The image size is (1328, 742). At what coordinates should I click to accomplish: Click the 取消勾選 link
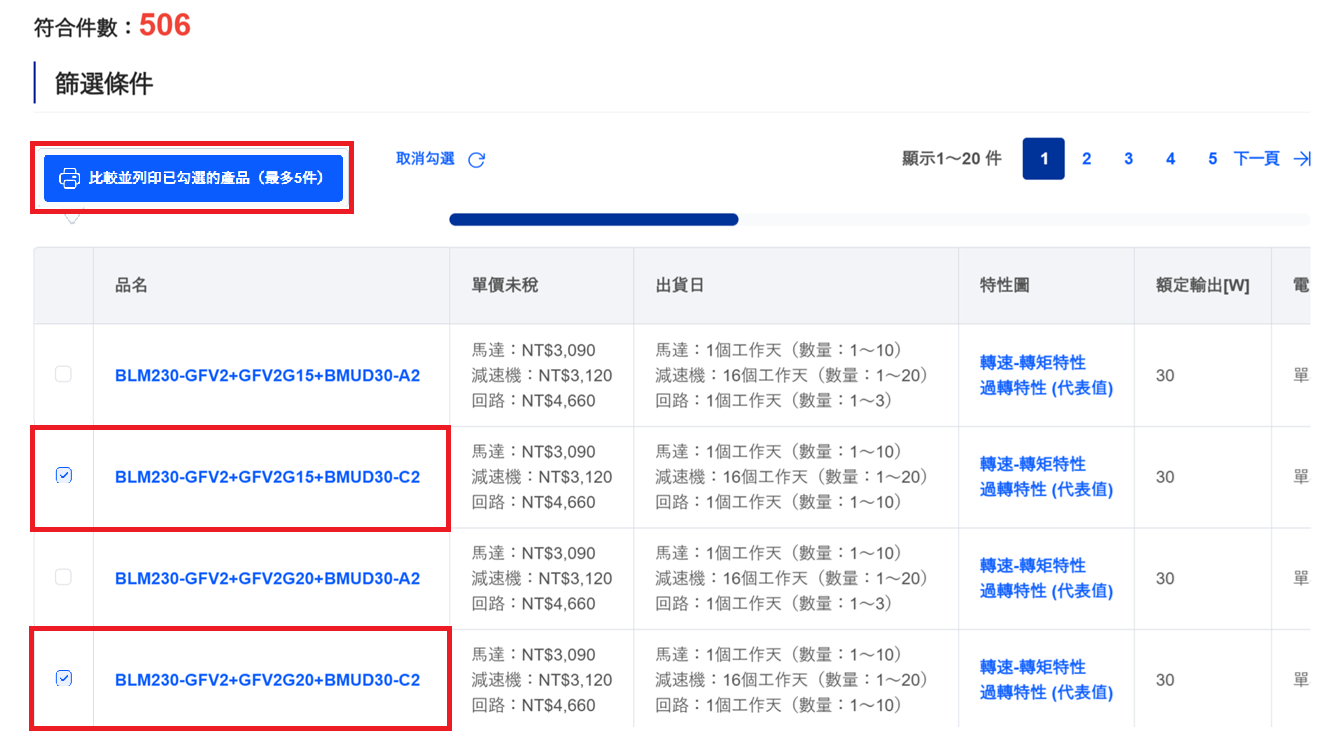(x=425, y=159)
